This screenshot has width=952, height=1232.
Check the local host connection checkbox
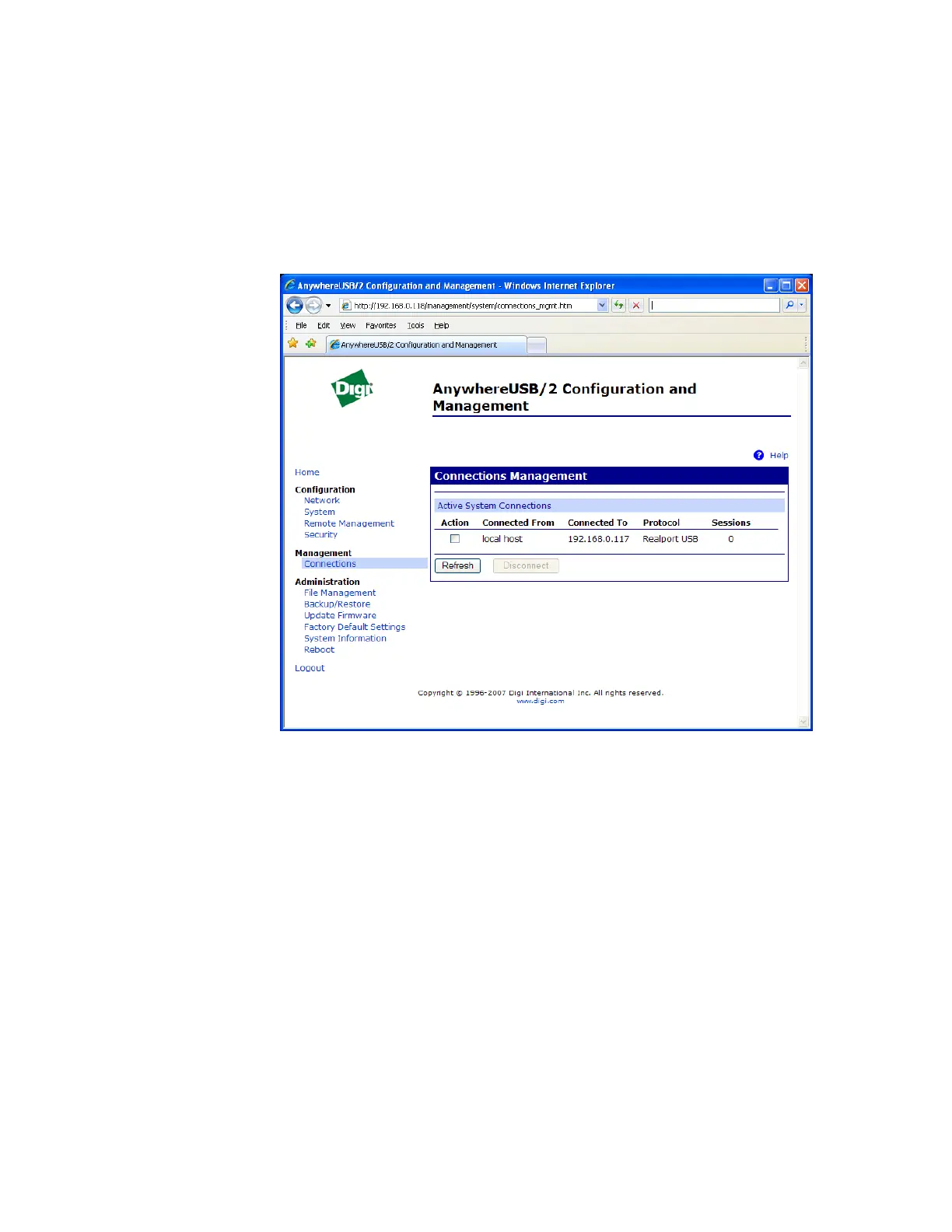click(455, 539)
